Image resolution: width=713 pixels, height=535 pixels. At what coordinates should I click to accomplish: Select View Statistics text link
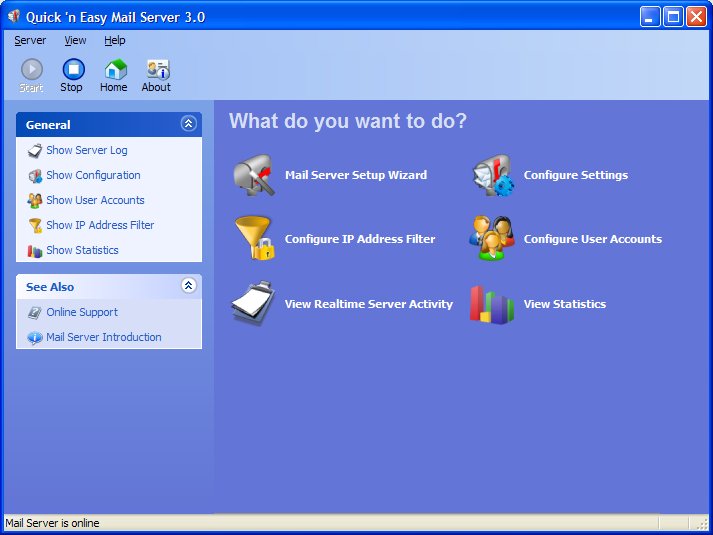[565, 304]
